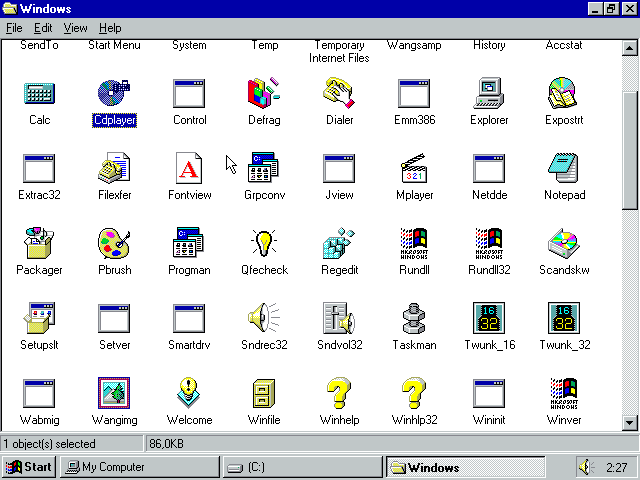Select the Emm386 icon
This screenshot has width=640, height=480.
click(414, 93)
